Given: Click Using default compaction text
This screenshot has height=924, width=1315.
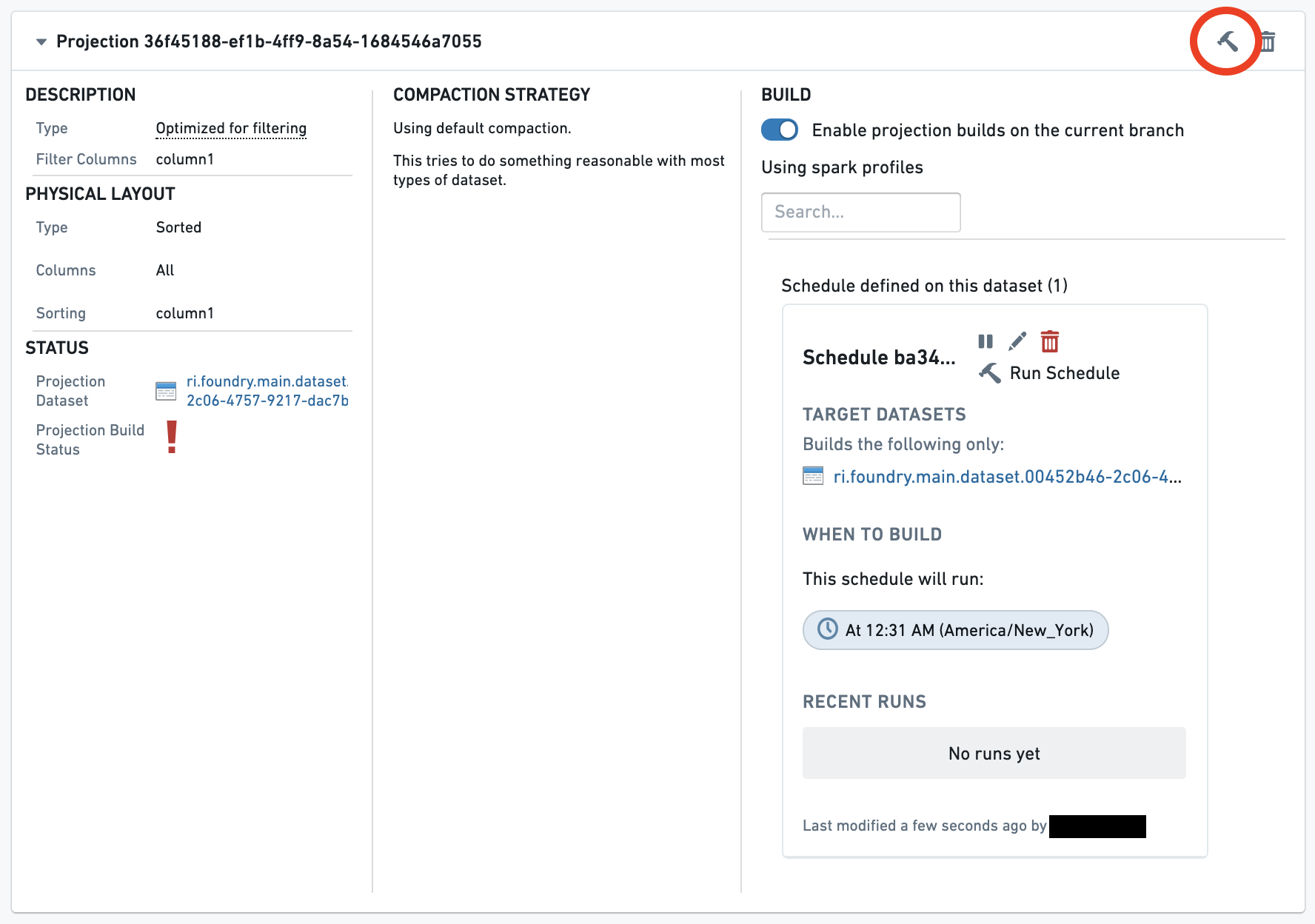Looking at the screenshot, I should tap(482, 128).
